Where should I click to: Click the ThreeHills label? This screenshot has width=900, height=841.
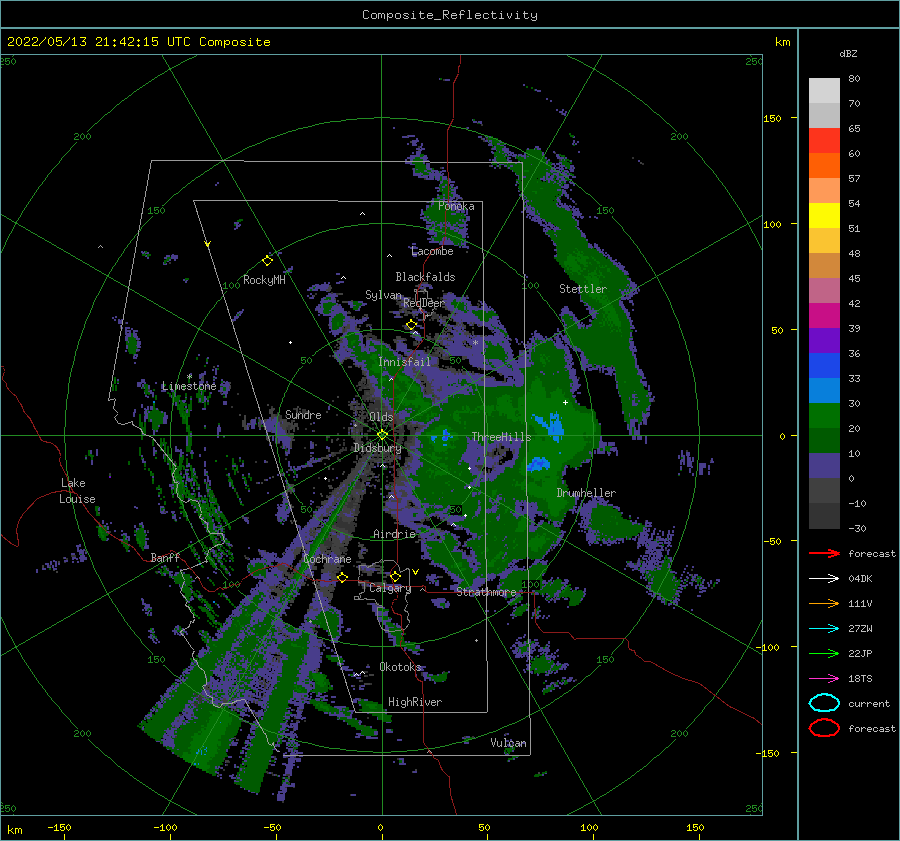[502, 437]
